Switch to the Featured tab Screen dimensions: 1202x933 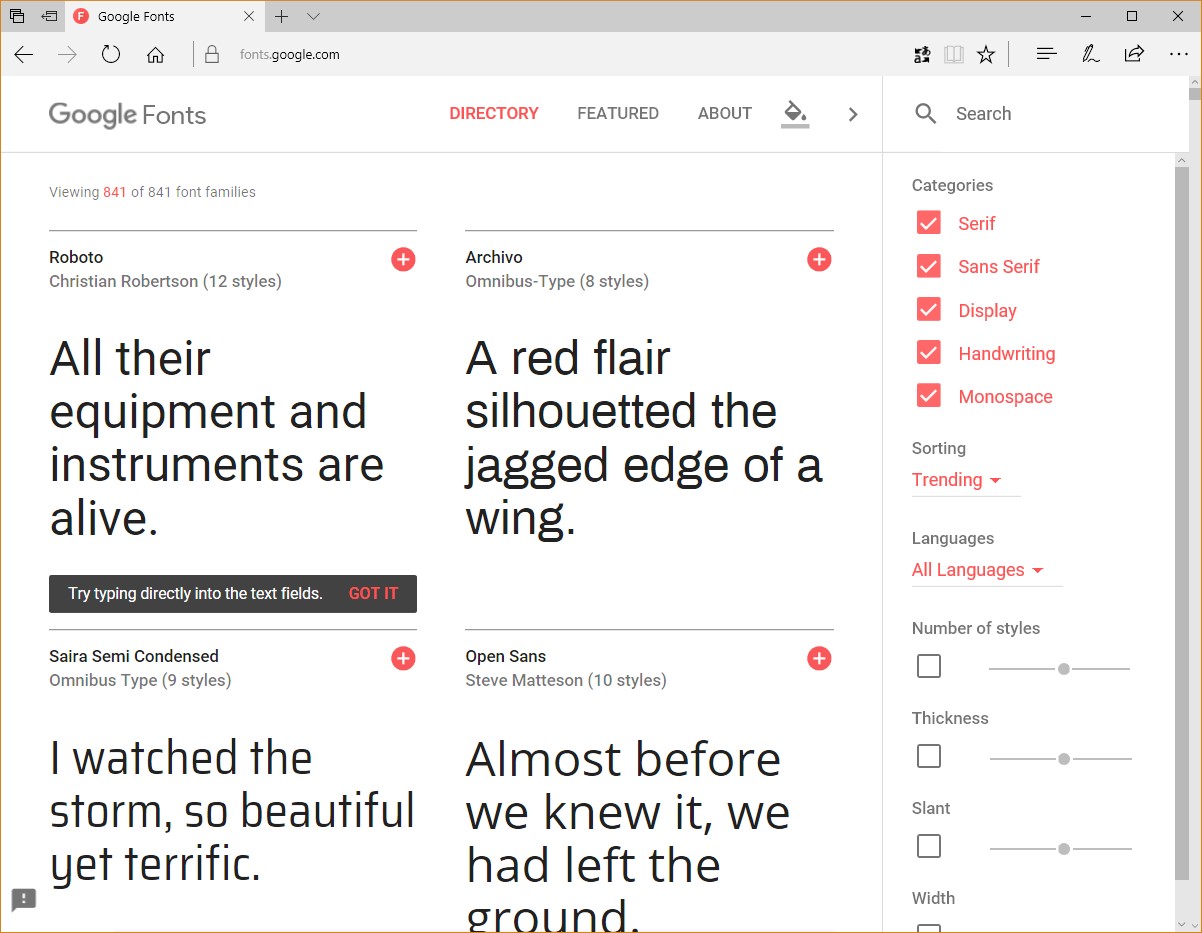pyautogui.click(x=618, y=114)
